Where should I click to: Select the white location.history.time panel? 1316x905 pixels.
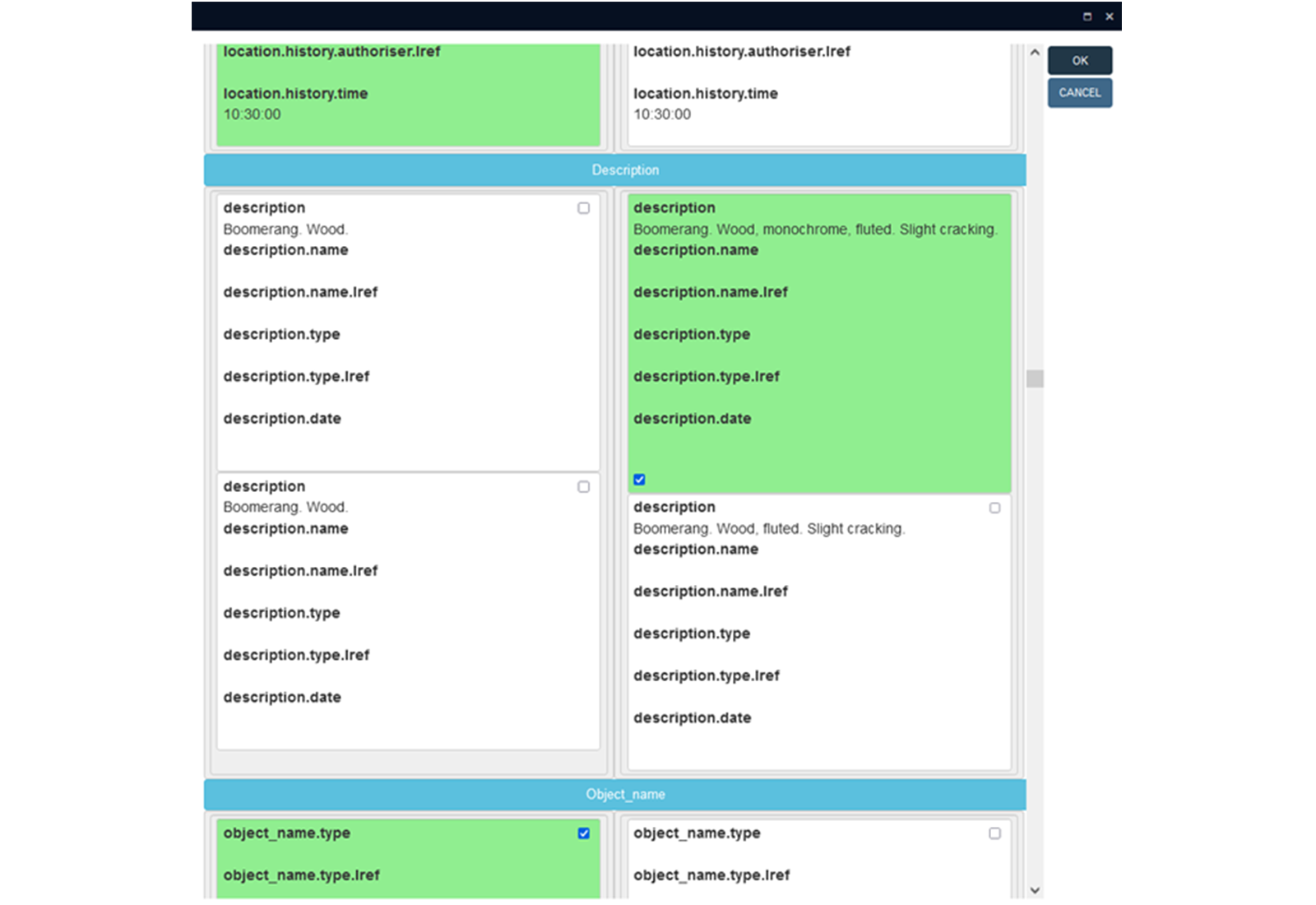[x=818, y=104]
